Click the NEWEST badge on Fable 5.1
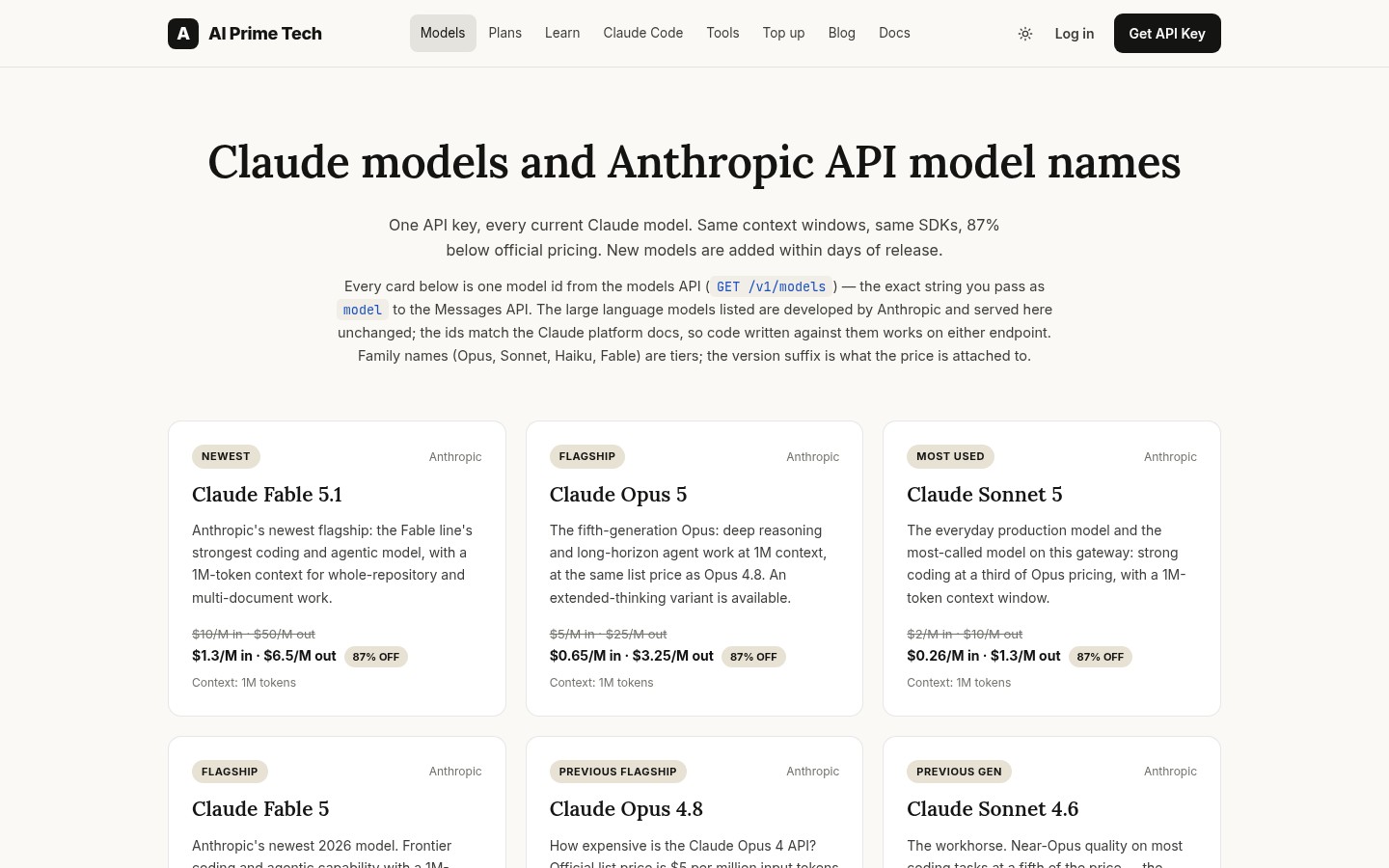Screen dimensions: 1389x868 [x=226, y=456]
